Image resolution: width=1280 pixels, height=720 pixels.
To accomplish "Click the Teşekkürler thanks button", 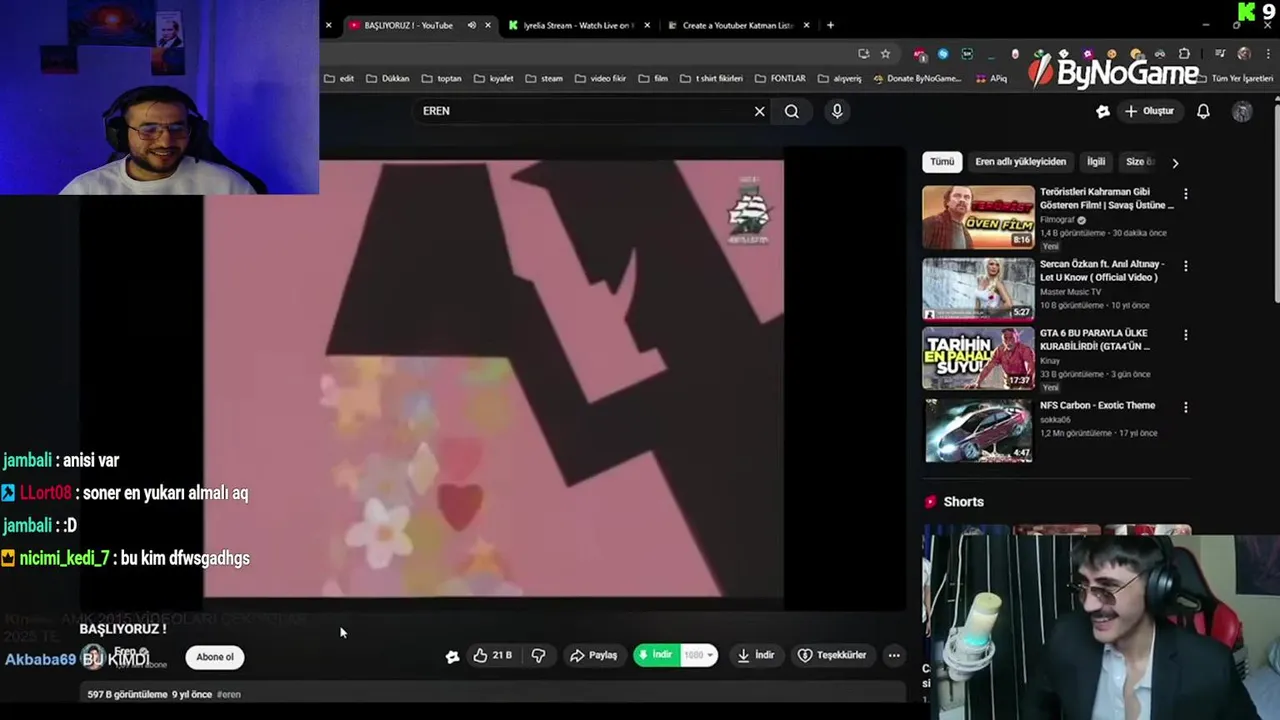I will (832, 655).
